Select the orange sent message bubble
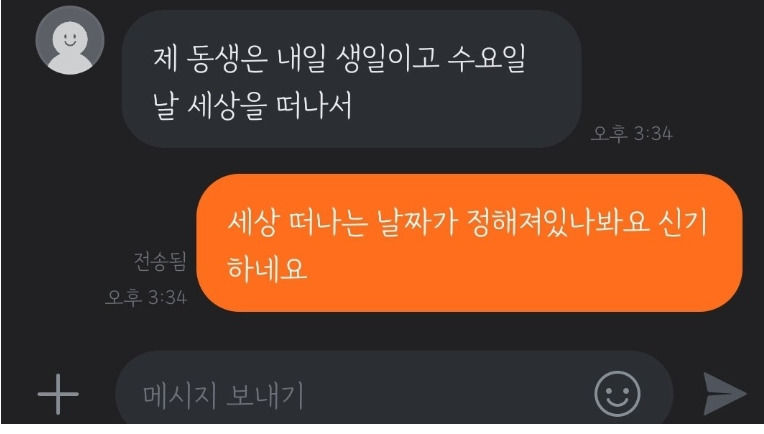The height and width of the screenshot is (434, 764). tap(469, 243)
